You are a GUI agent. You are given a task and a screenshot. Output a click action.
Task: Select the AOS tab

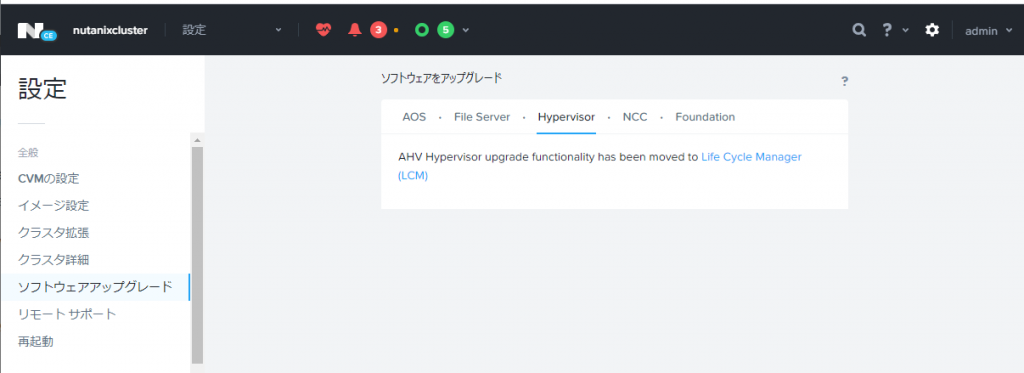[x=414, y=117]
